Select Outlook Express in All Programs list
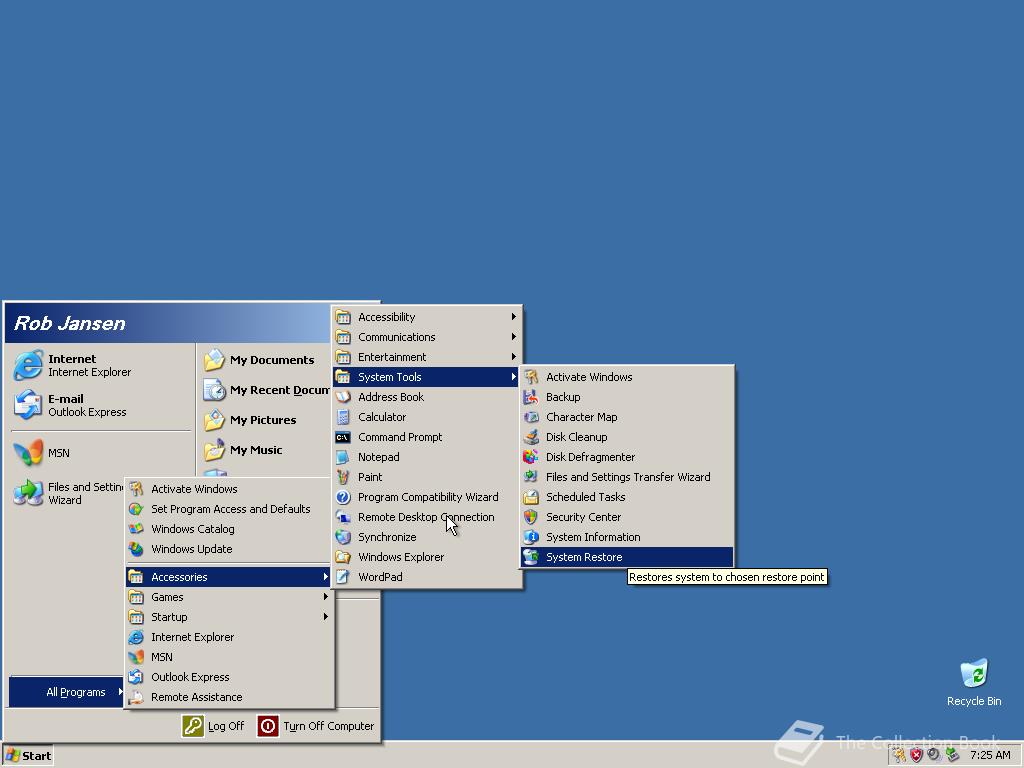1024x768 pixels. [229, 677]
